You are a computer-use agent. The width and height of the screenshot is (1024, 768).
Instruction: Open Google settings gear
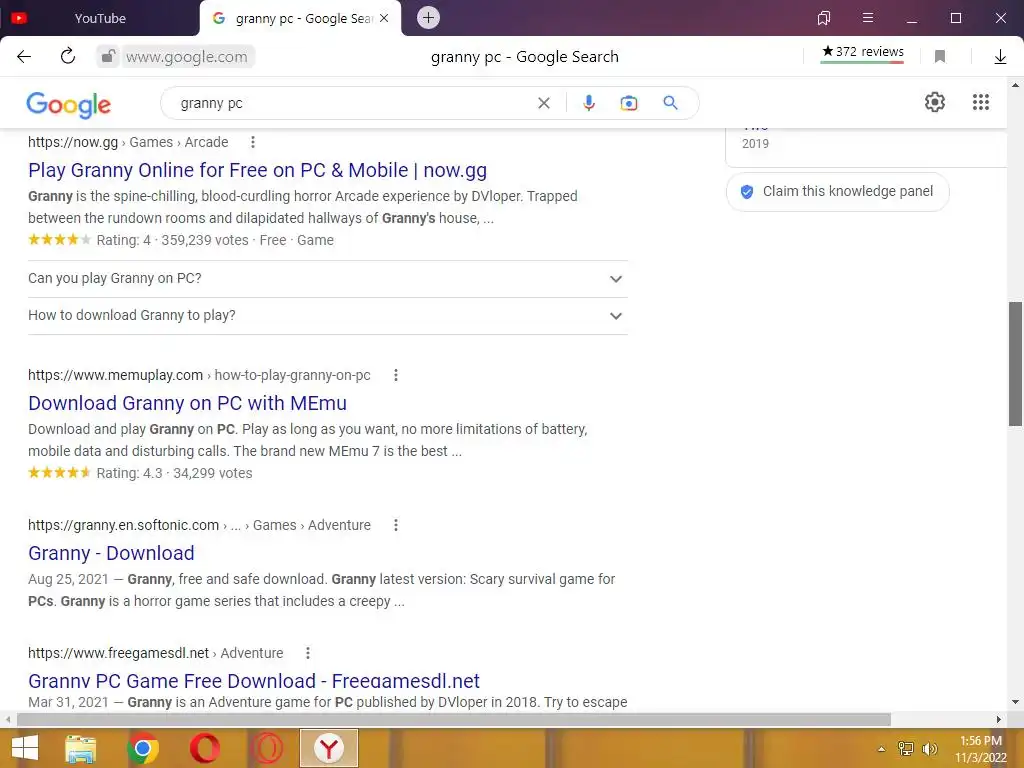[935, 103]
